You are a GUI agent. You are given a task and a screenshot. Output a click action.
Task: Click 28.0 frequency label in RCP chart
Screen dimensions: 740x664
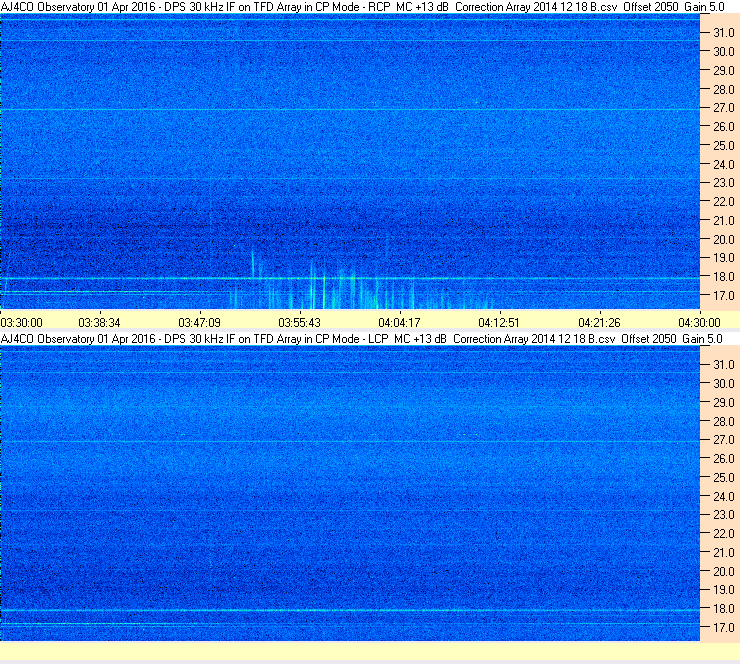724,90
